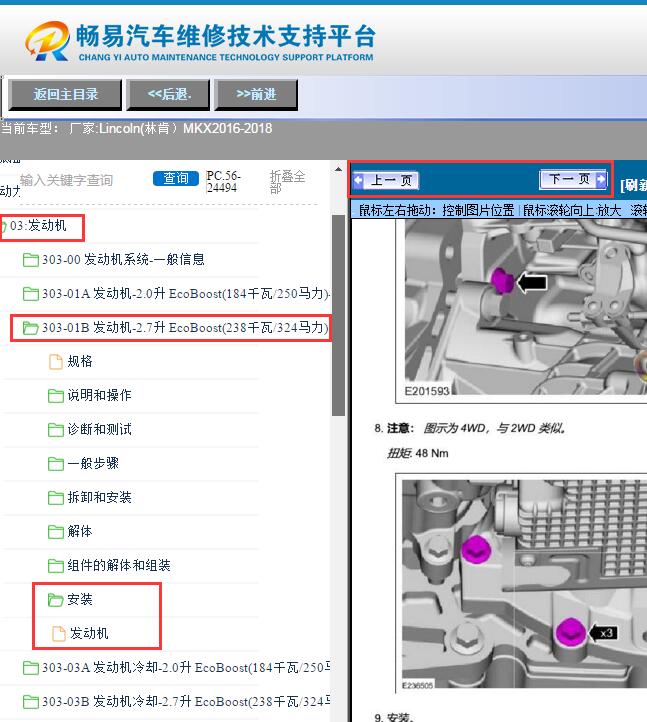
Task: Click tree scrollbar up arrow
Action: tap(338, 169)
